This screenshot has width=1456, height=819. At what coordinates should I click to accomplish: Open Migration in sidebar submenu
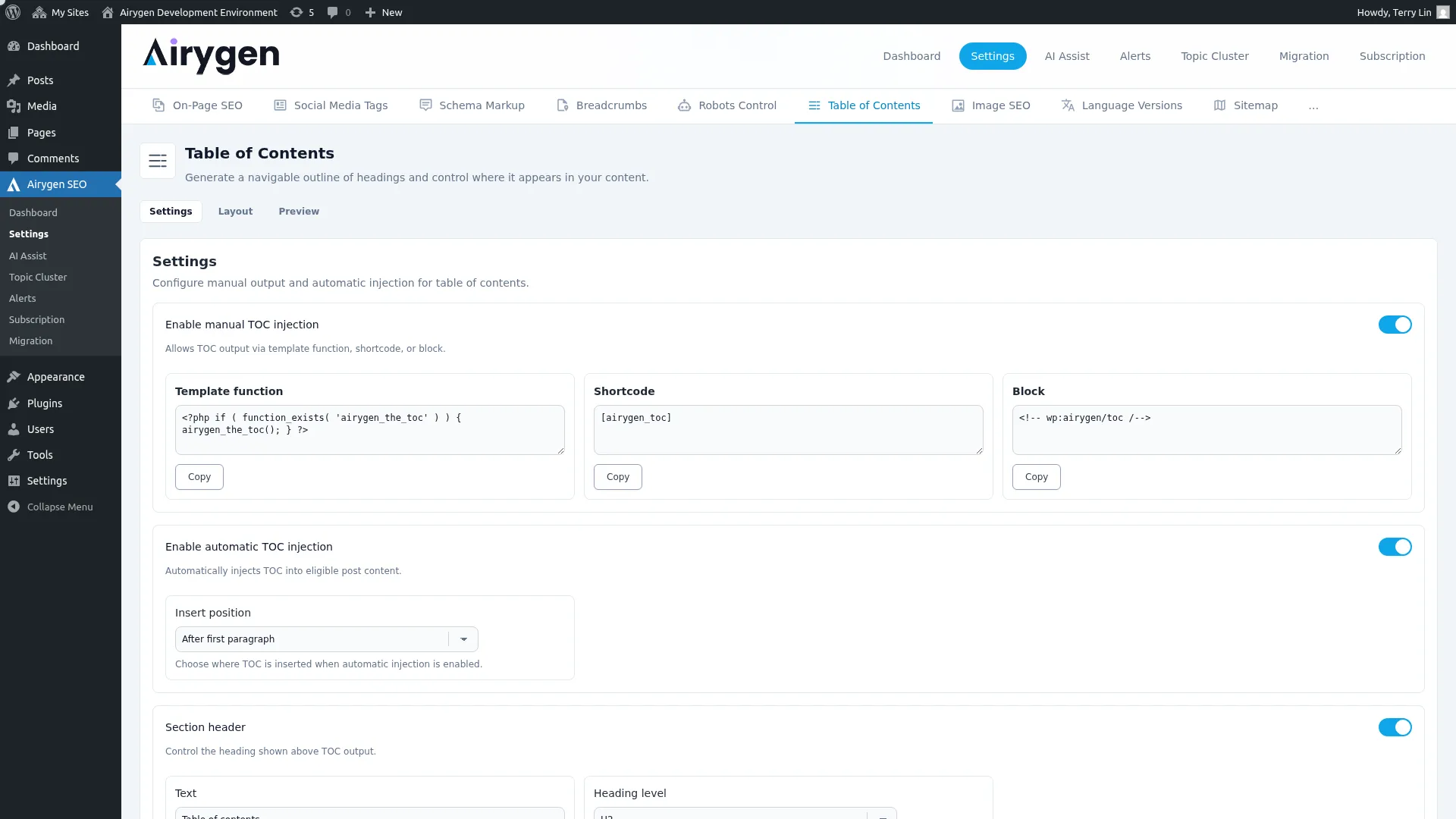(x=31, y=340)
